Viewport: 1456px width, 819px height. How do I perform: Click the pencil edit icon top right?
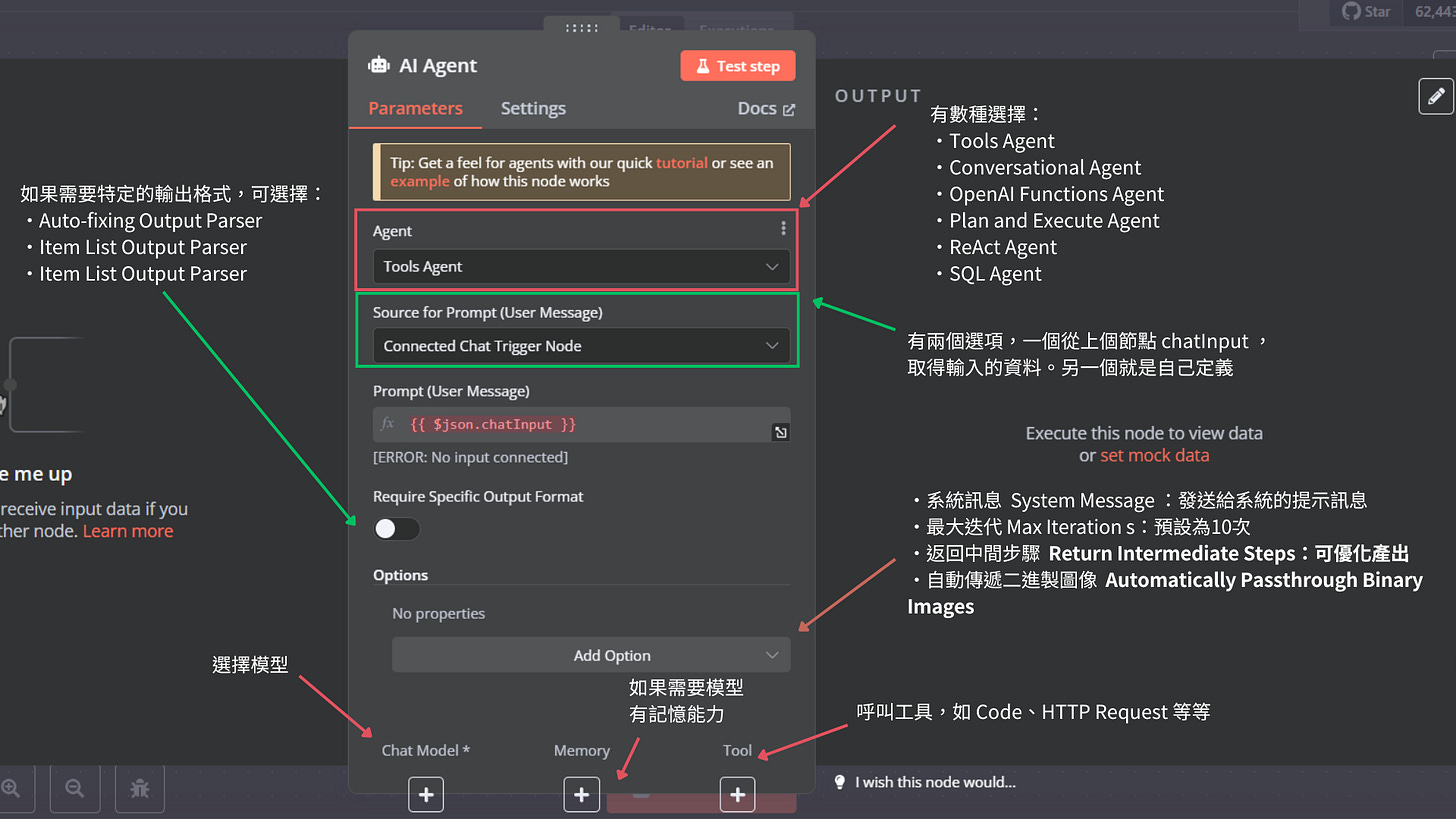pos(1436,96)
